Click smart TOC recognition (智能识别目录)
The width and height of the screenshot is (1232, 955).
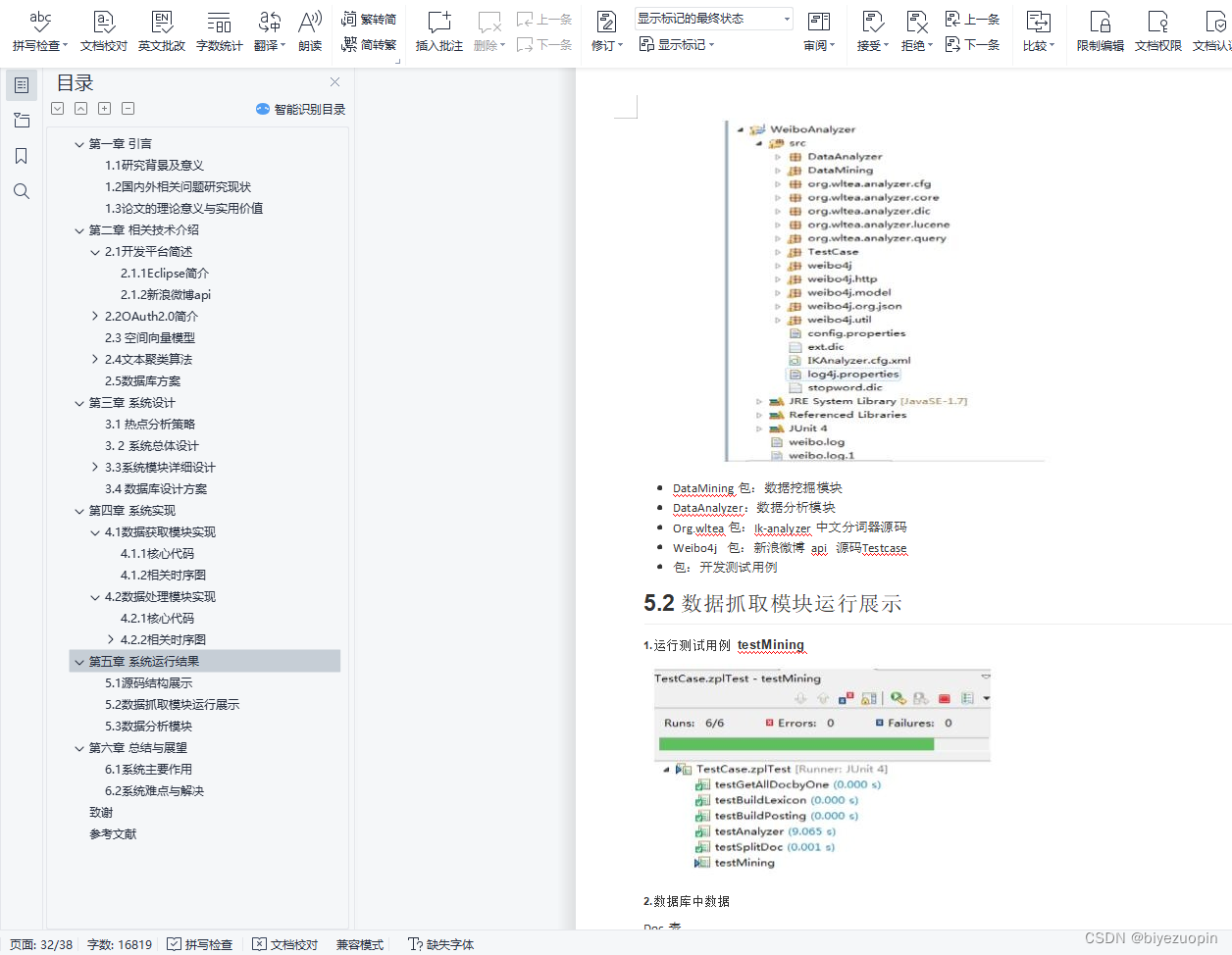(x=300, y=109)
